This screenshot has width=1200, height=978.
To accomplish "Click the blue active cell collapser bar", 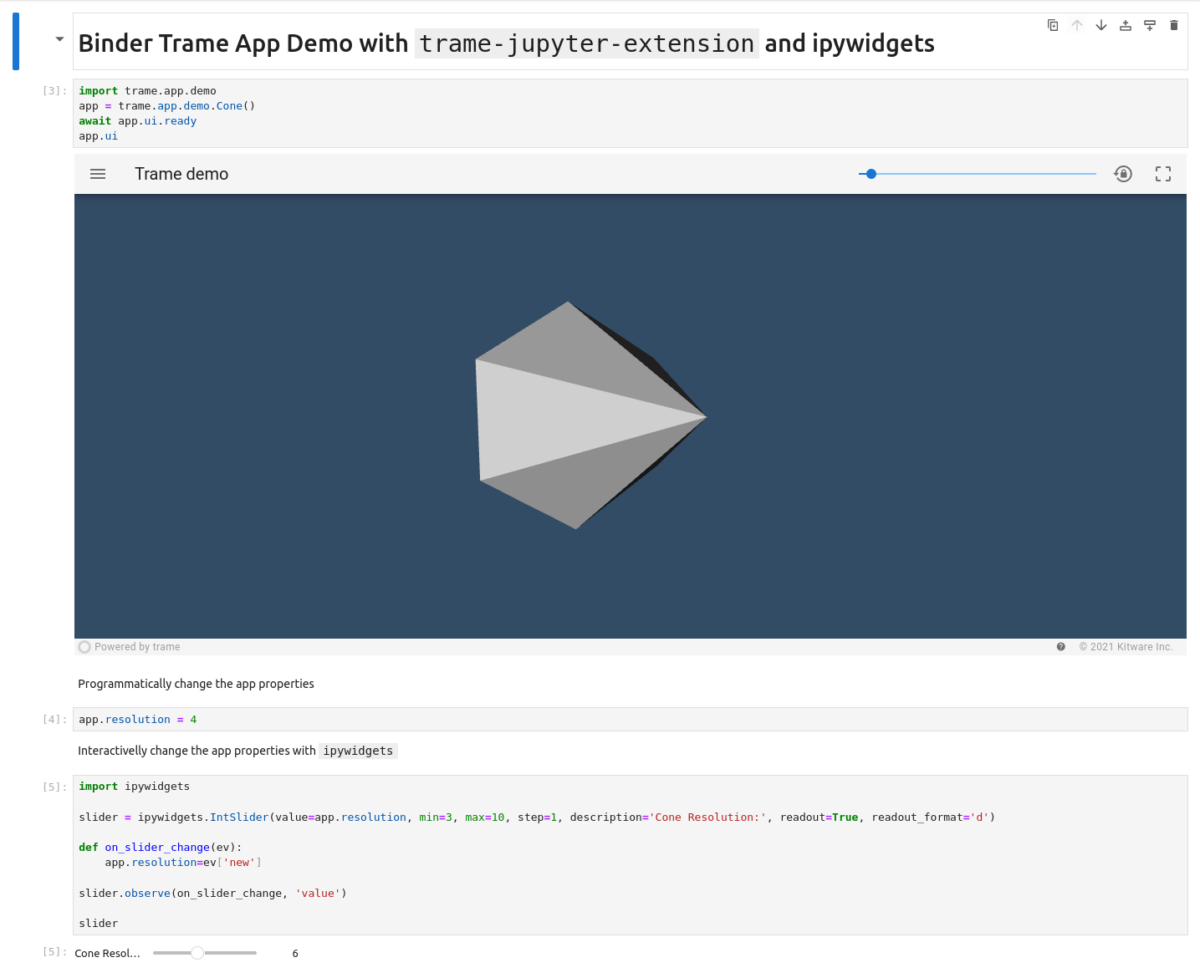I will (x=16, y=43).
